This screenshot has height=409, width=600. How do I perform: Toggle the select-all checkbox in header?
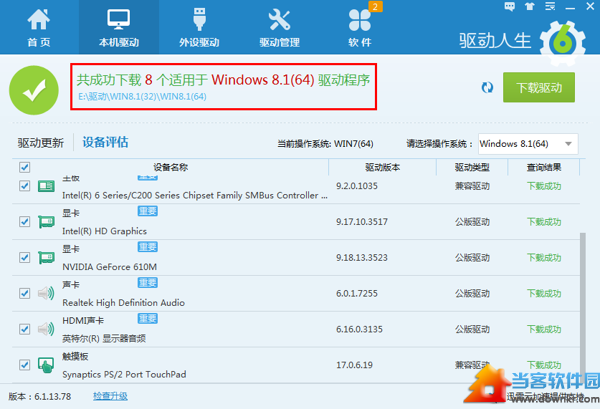pos(24,167)
